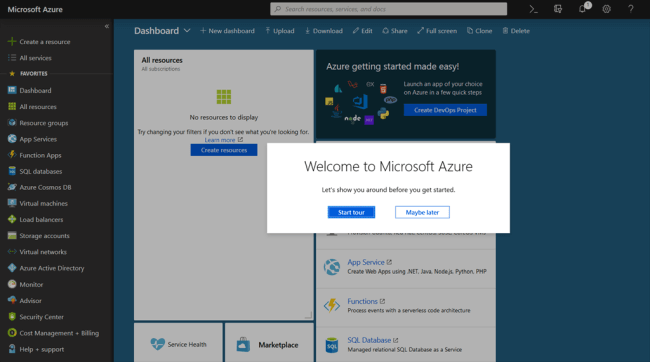
Task: Click the Function Apps lightning icon
Action: tap(12, 155)
